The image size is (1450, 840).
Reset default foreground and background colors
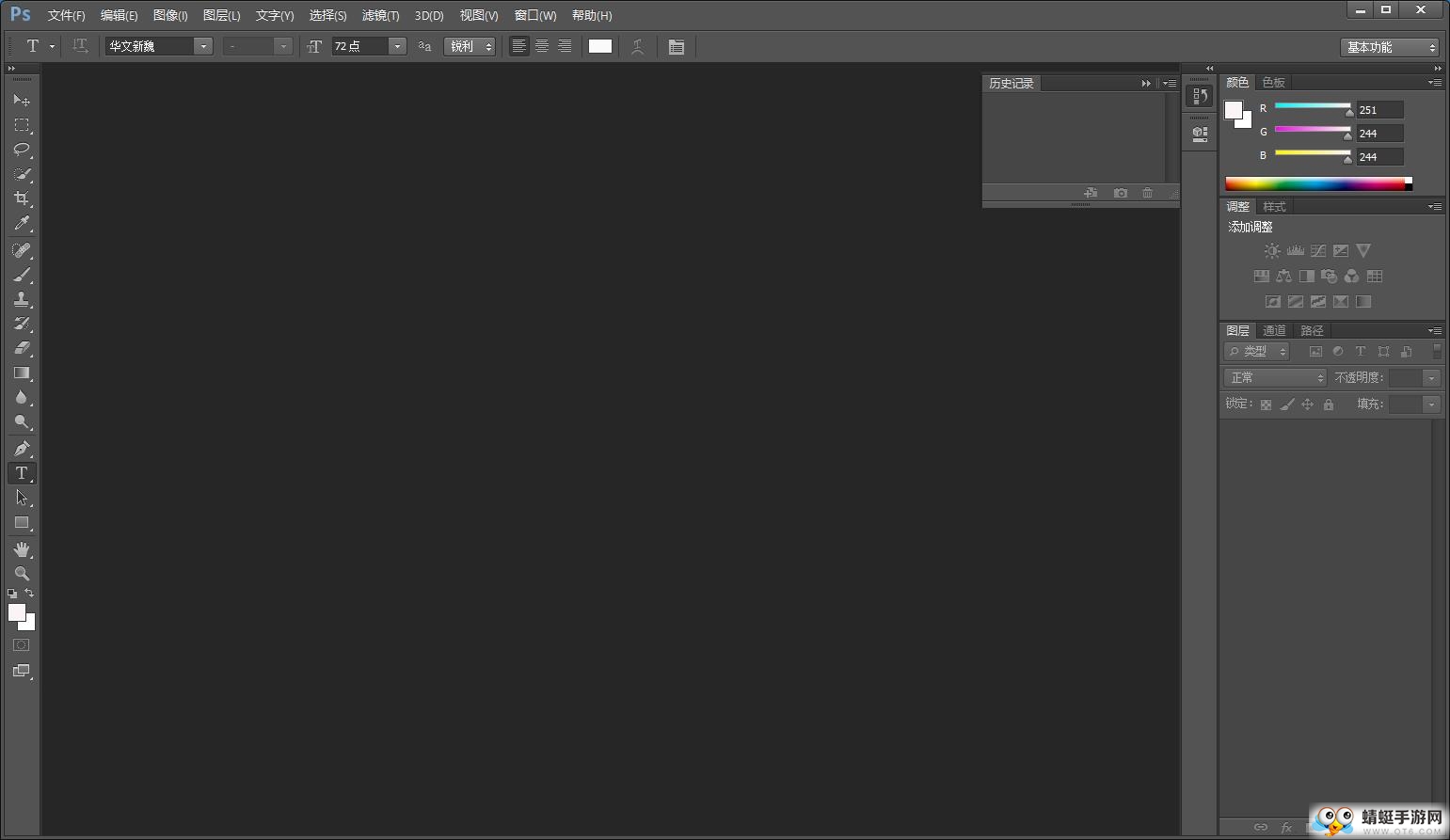[12, 594]
